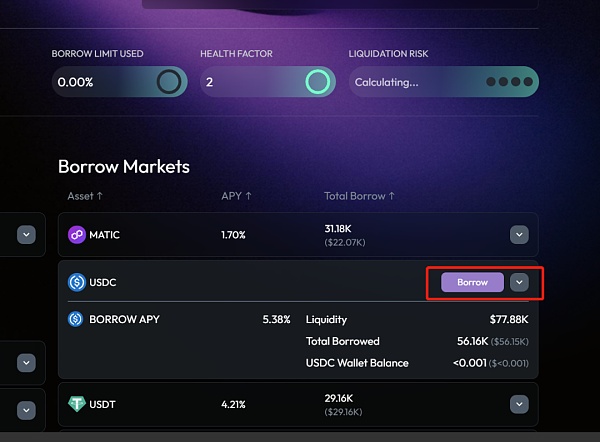Click the Borrow Limit Used ring indicator
This screenshot has width=600, height=442.
tap(169, 82)
